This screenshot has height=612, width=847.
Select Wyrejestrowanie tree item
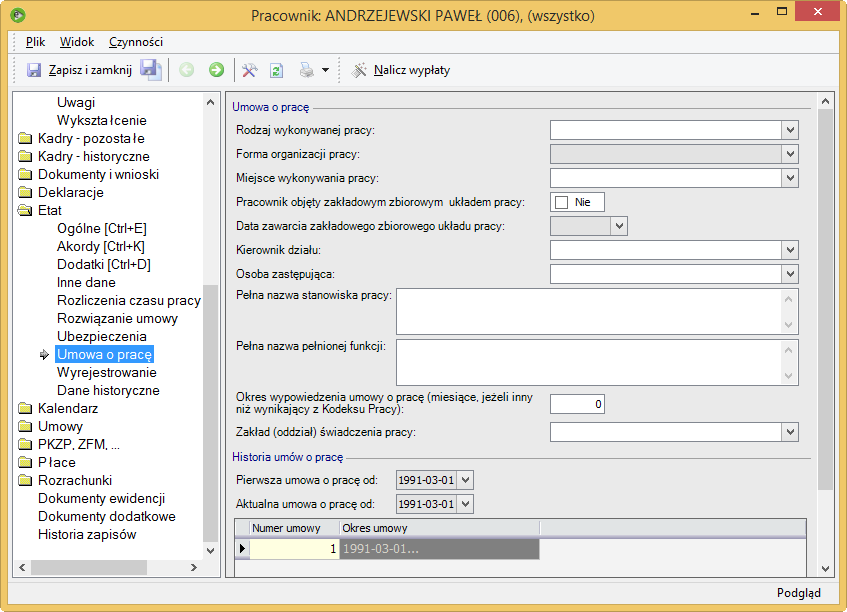click(x=106, y=373)
